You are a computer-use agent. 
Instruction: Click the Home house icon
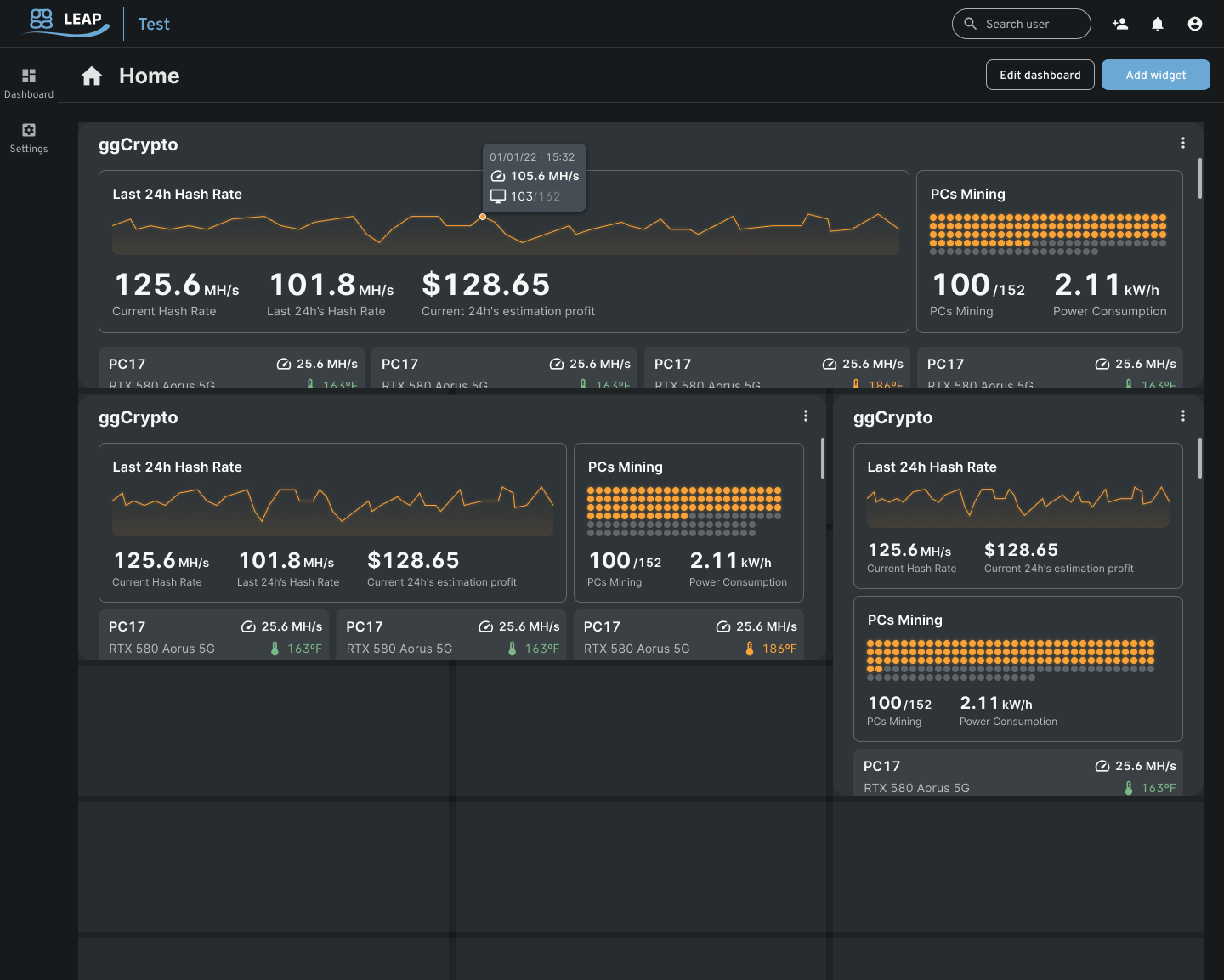tap(92, 76)
